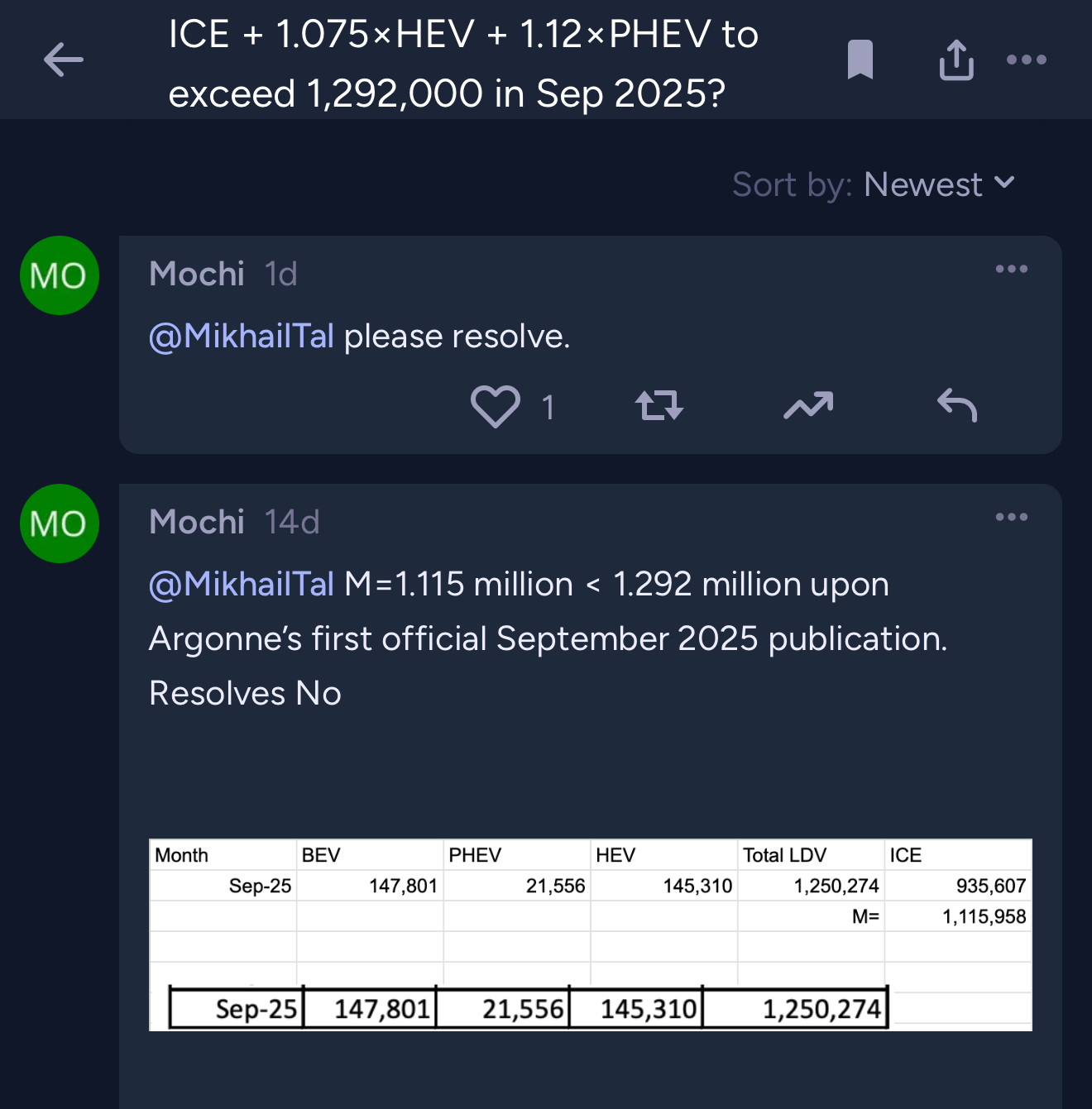Open the header three-dot overflow menu
The height and width of the screenshot is (1109, 1092).
1027,60
